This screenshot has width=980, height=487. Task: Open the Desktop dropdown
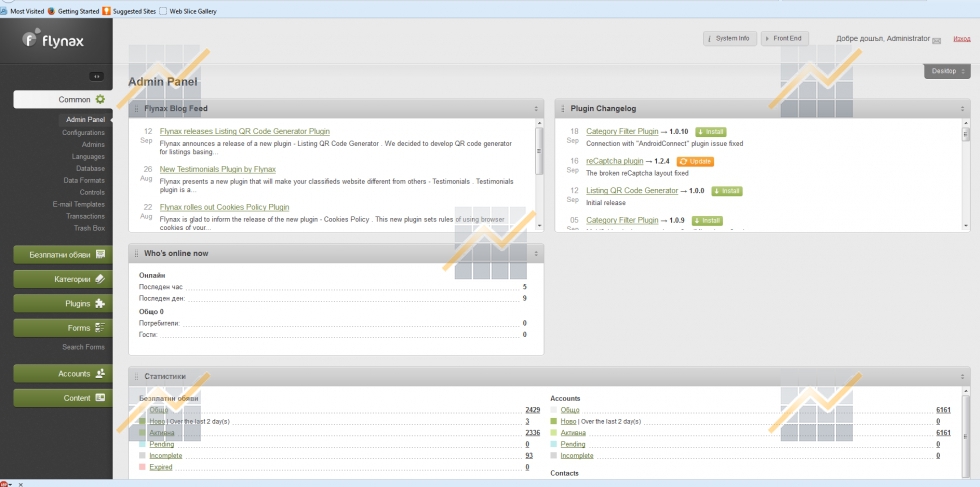click(948, 71)
